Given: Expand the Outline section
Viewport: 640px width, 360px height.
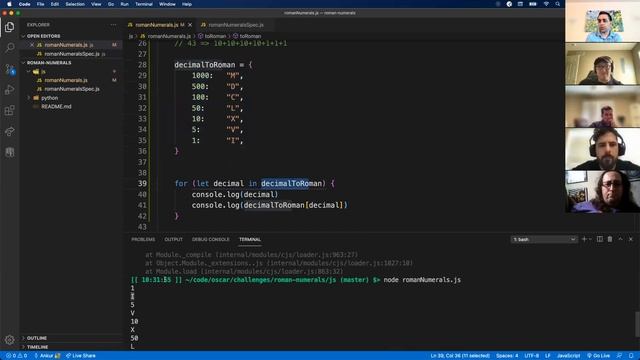Looking at the screenshot, I should click(x=23, y=338).
